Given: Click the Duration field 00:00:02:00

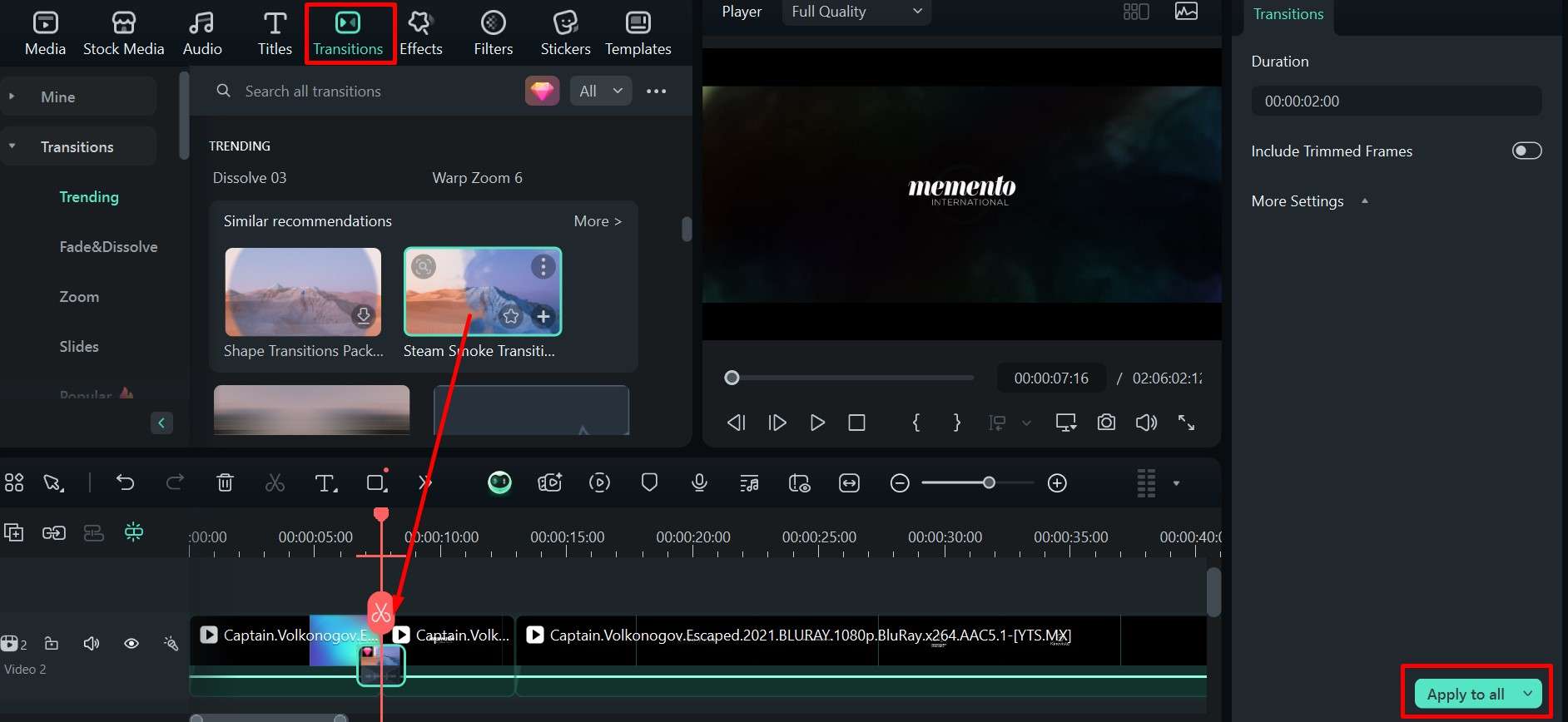Looking at the screenshot, I should pyautogui.click(x=1397, y=101).
